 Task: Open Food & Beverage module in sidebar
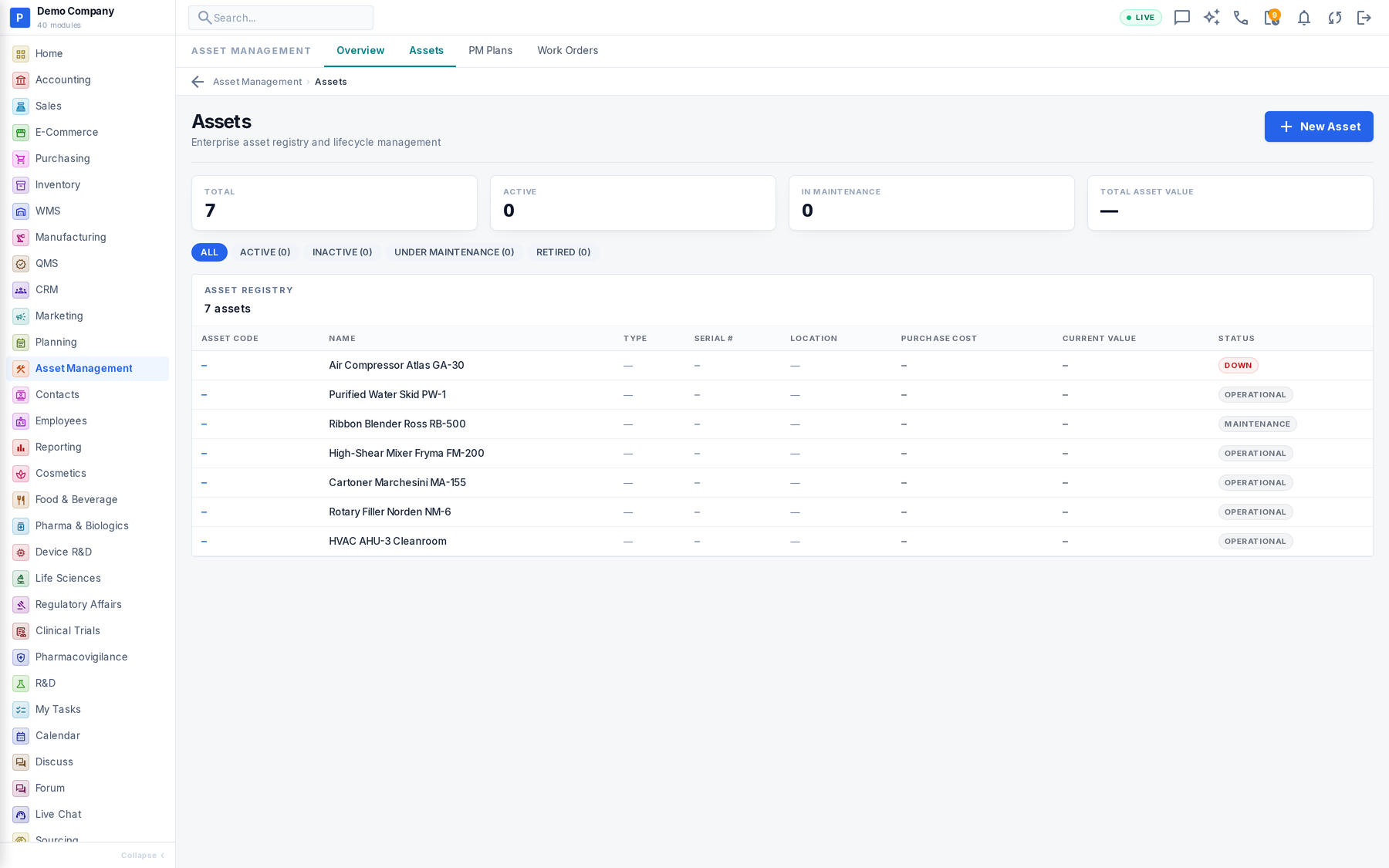87,499
